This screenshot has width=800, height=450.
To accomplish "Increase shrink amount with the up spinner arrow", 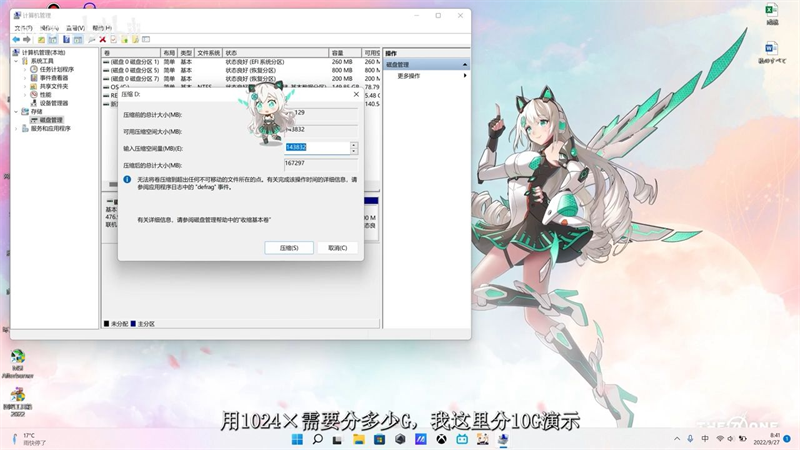I will point(354,145).
